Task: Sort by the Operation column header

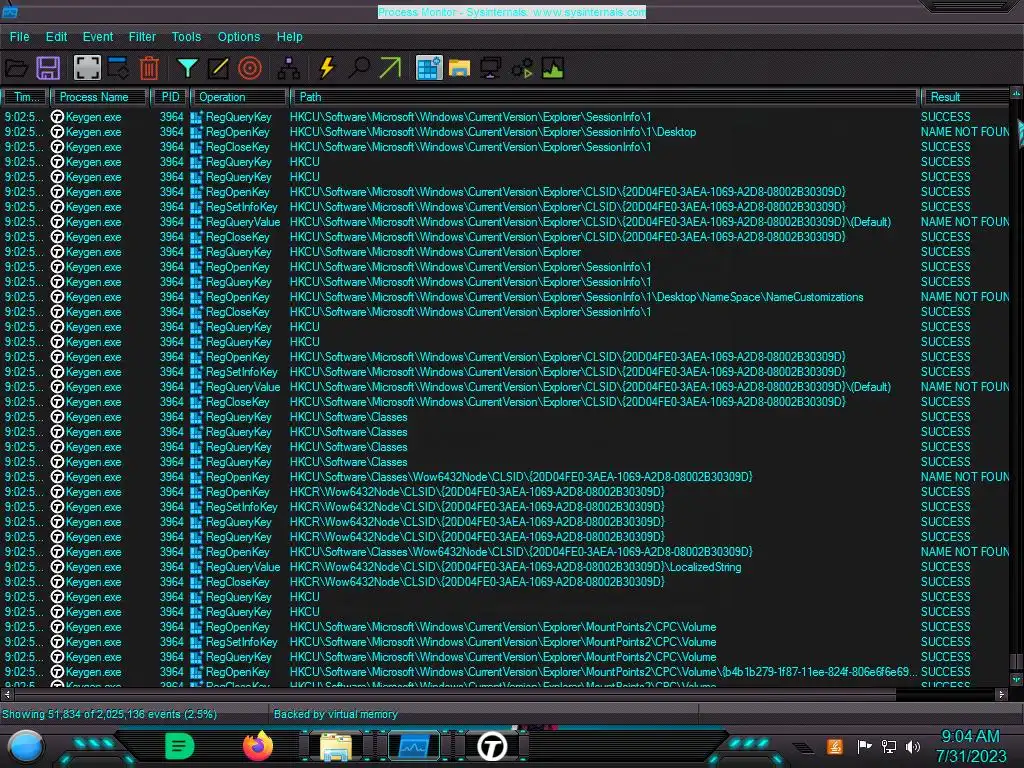Action: pyautogui.click(x=239, y=97)
